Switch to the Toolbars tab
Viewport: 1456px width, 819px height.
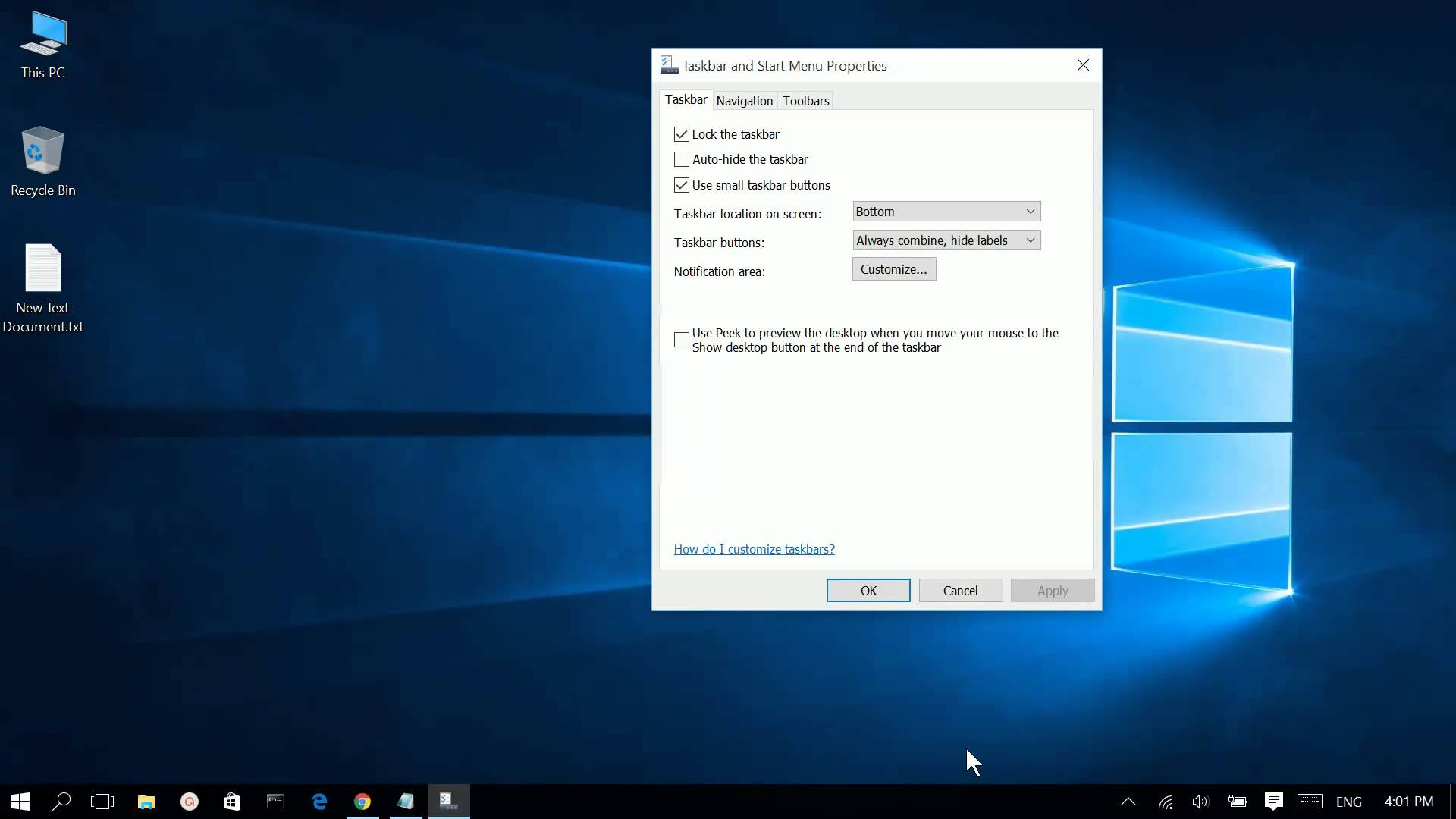click(x=806, y=100)
